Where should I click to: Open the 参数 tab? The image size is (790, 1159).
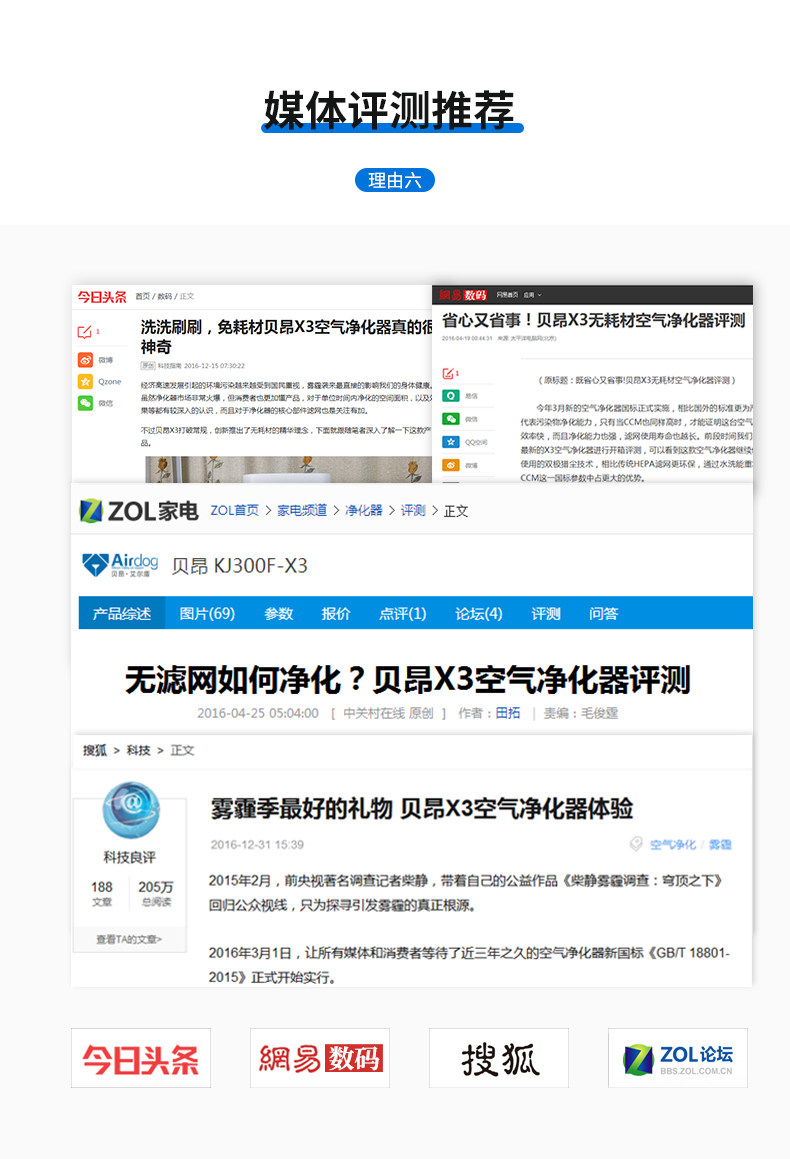coord(279,613)
